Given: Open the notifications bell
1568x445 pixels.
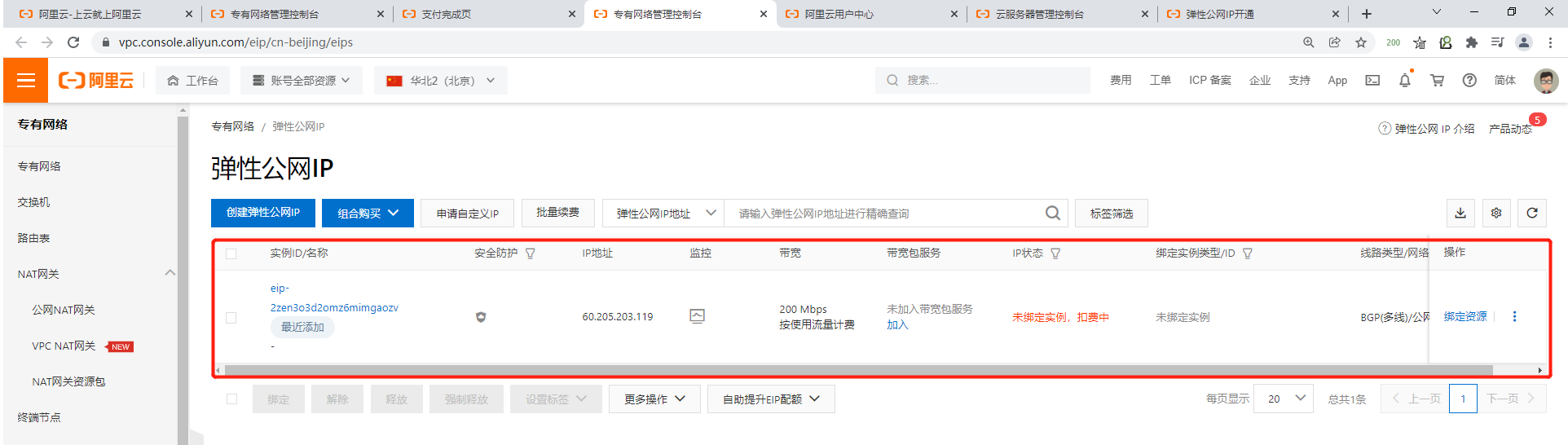Looking at the screenshot, I should (x=1404, y=80).
